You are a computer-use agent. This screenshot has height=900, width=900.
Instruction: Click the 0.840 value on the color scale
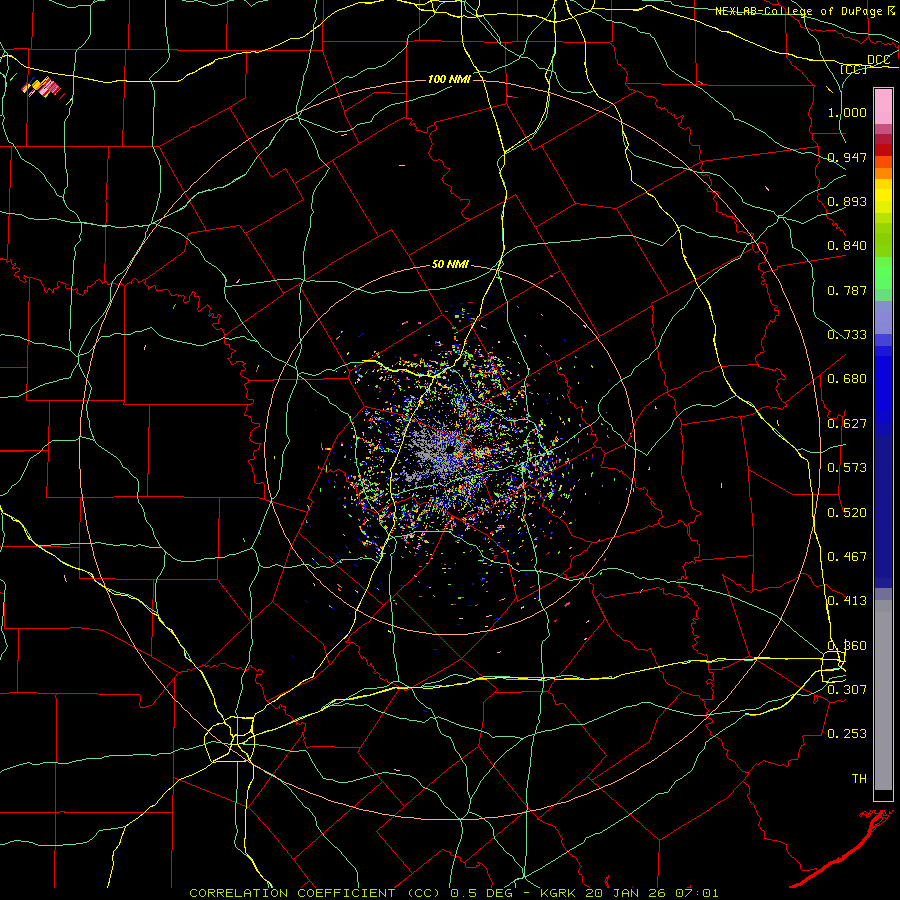pos(847,246)
